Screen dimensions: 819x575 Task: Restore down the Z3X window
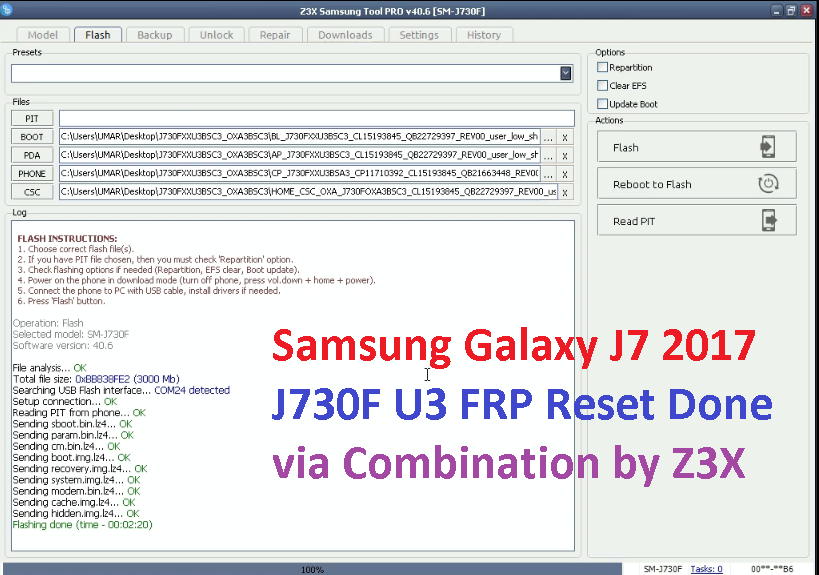(791, 10)
